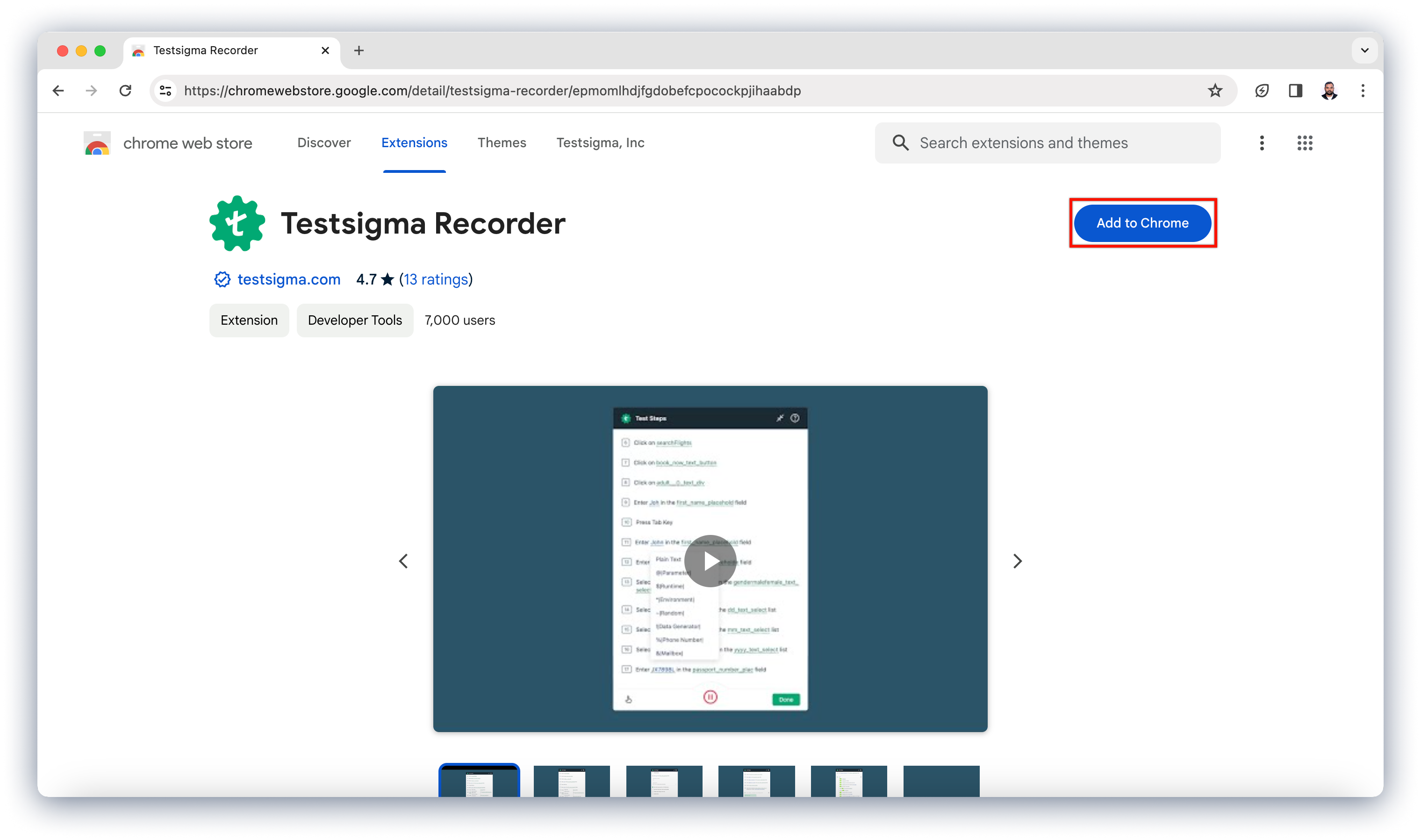Click the next arrow to view more screenshots
The image size is (1421, 840).
pyautogui.click(x=1016, y=560)
